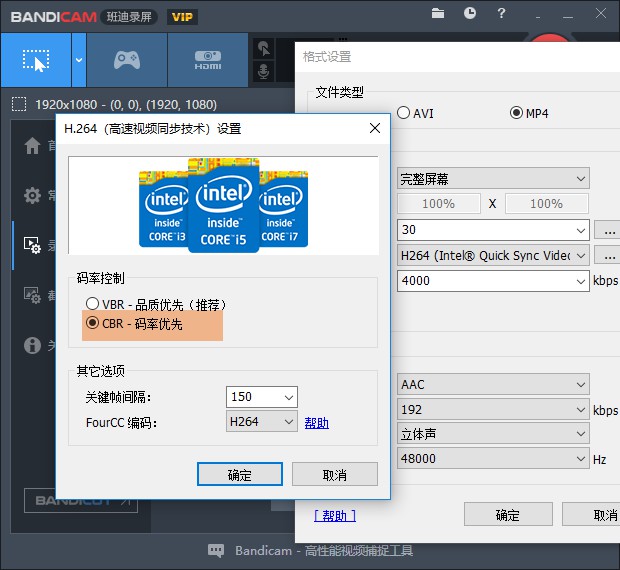Open Home tab in Bandicam sidebar
The image size is (620, 570).
(32, 145)
